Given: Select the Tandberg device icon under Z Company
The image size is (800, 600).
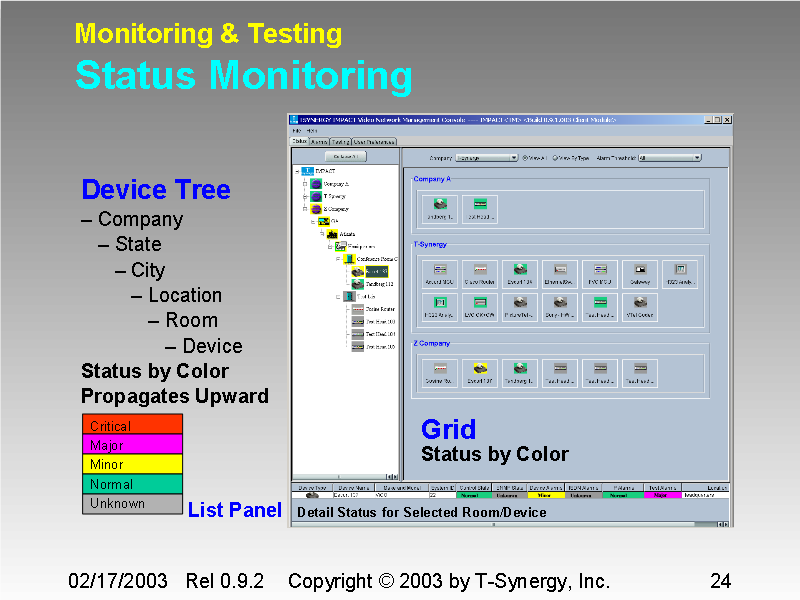Looking at the screenshot, I should click(x=519, y=368).
